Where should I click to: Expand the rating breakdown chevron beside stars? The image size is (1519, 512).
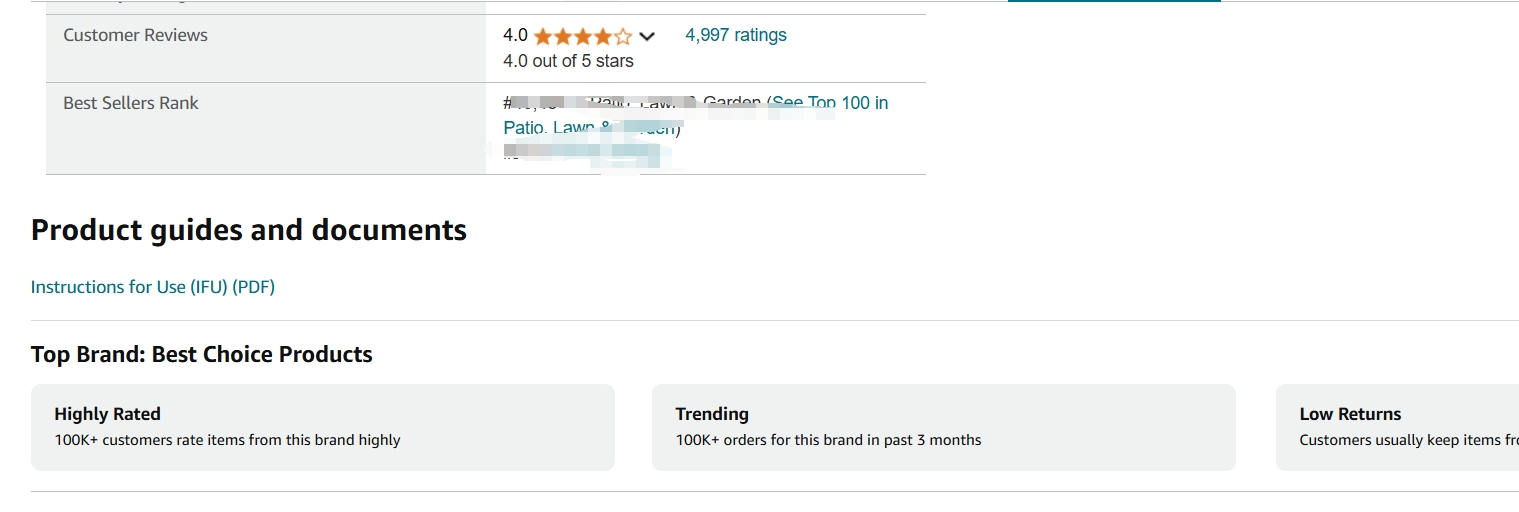pos(647,37)
